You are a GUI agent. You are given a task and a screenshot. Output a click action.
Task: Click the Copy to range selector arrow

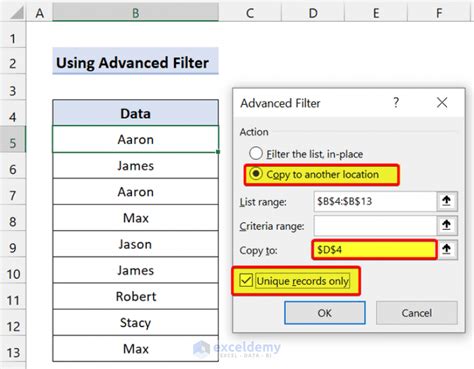point(447,250)
